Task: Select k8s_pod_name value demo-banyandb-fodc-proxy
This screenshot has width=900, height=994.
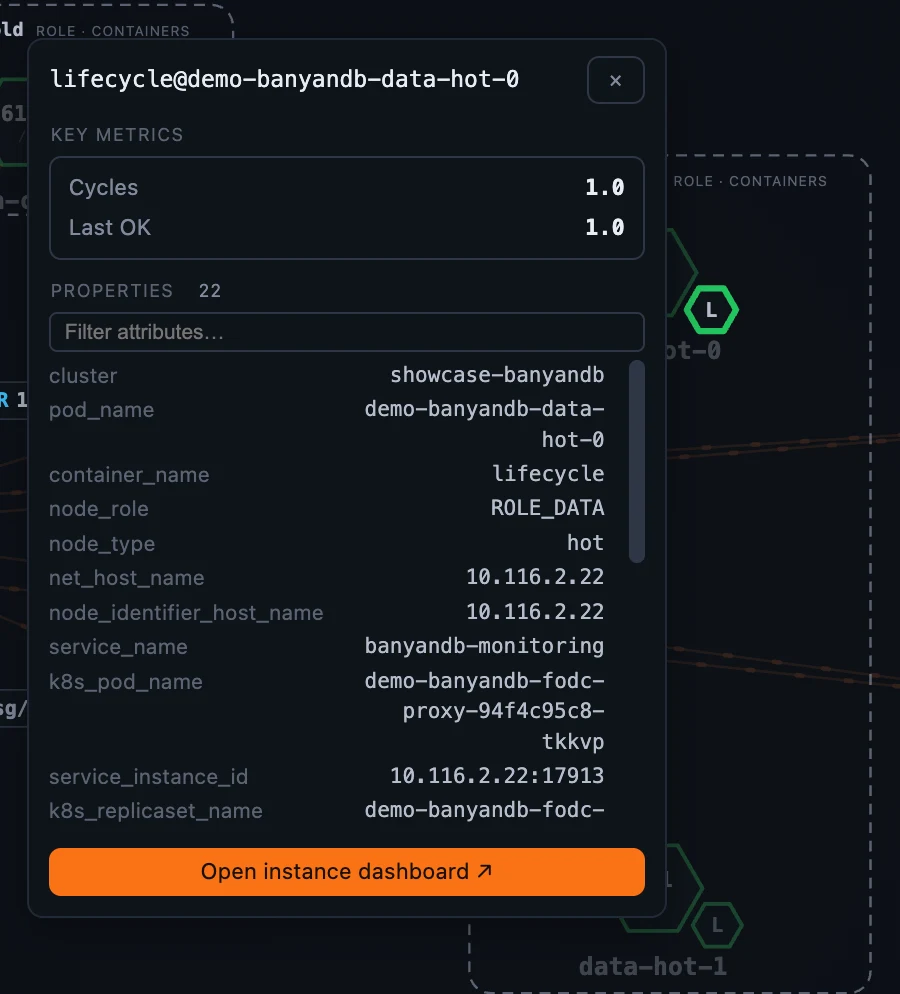Action: coord(484,711)
